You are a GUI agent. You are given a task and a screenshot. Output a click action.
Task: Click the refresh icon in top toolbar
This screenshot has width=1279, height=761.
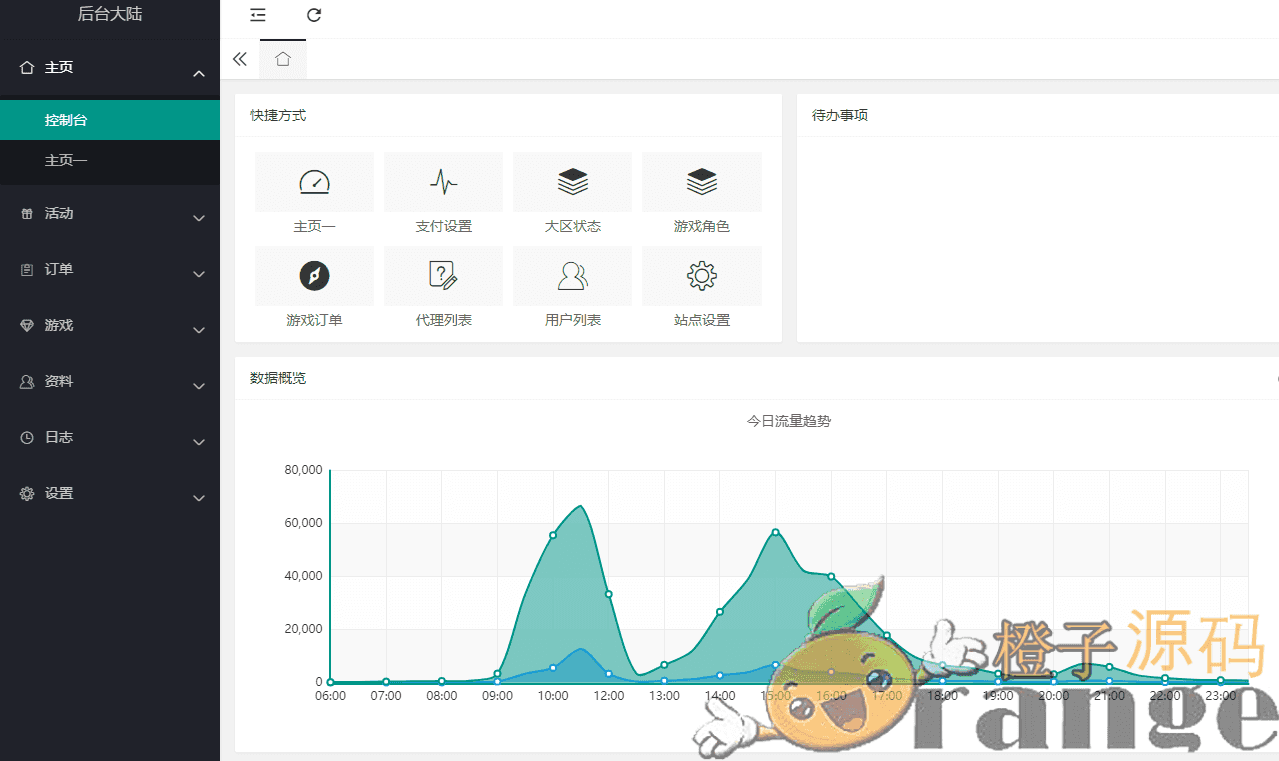click(x=314, y=15)
